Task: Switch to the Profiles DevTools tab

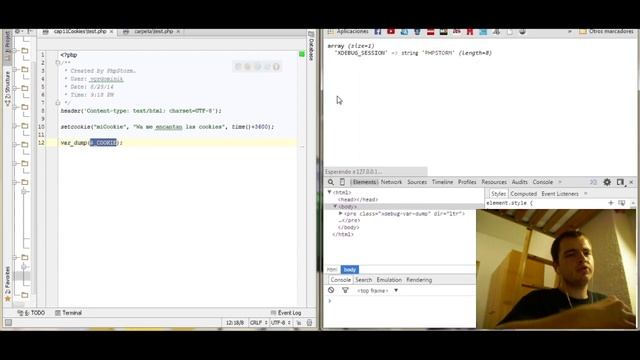Action: coord(467,182)
